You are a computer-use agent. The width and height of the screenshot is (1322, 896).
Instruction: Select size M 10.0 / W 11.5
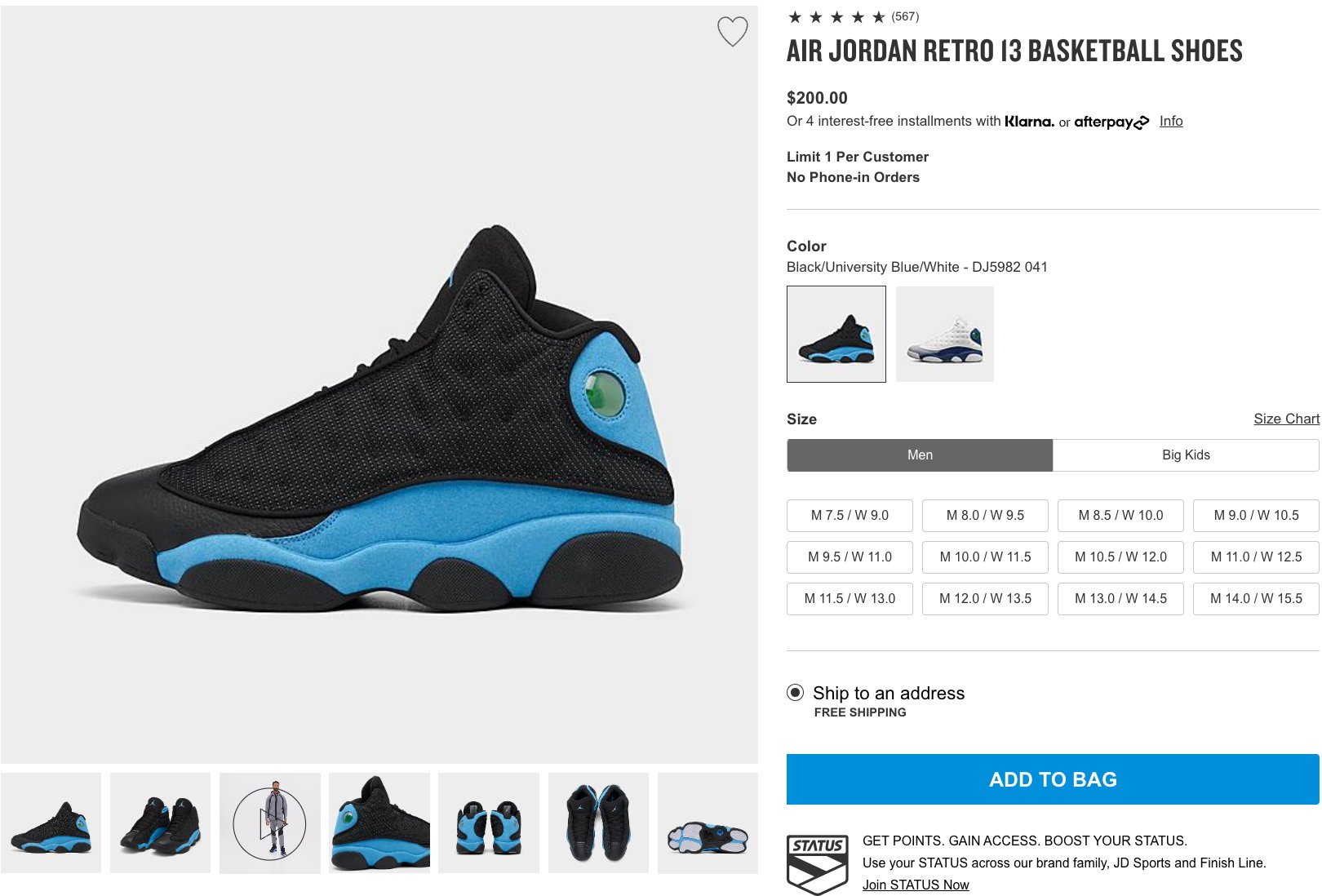[985, 557]
